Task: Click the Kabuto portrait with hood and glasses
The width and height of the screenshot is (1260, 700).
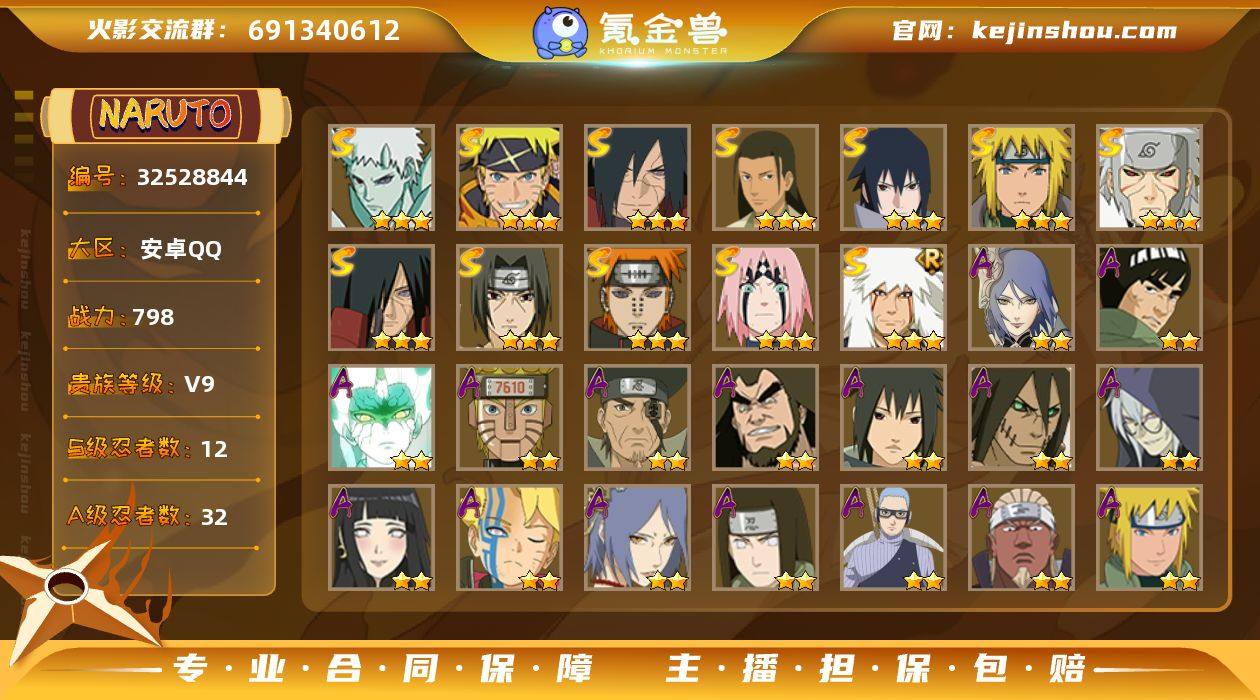Action: tap(1150, 418)
